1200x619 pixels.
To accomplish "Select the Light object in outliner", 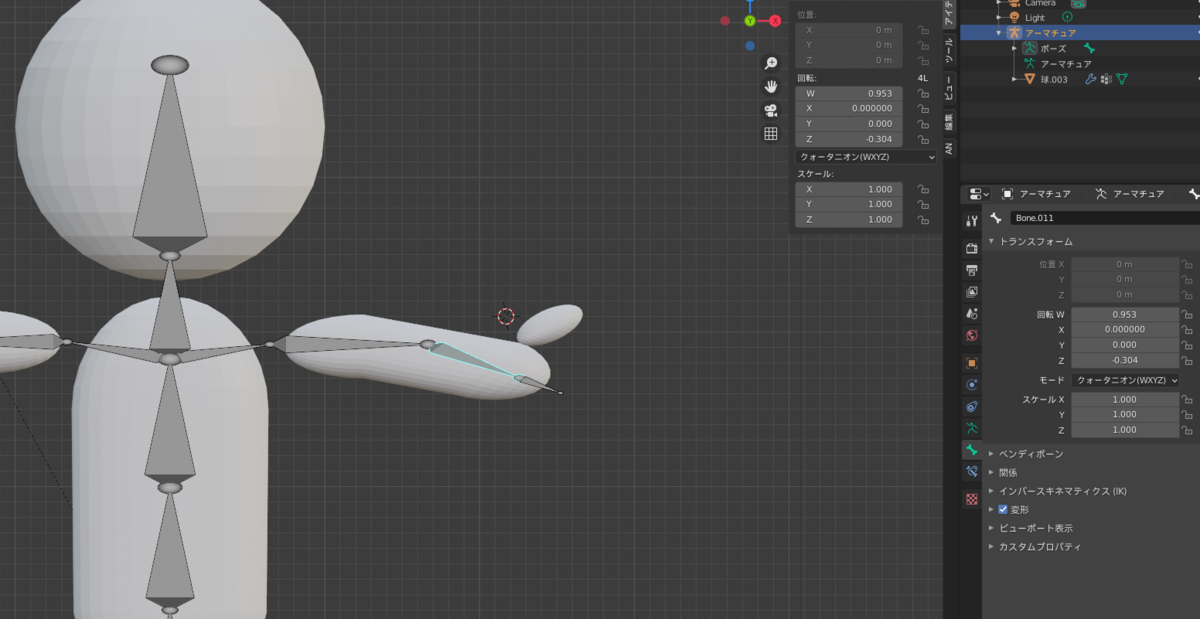I will [x=1035, y=17].
